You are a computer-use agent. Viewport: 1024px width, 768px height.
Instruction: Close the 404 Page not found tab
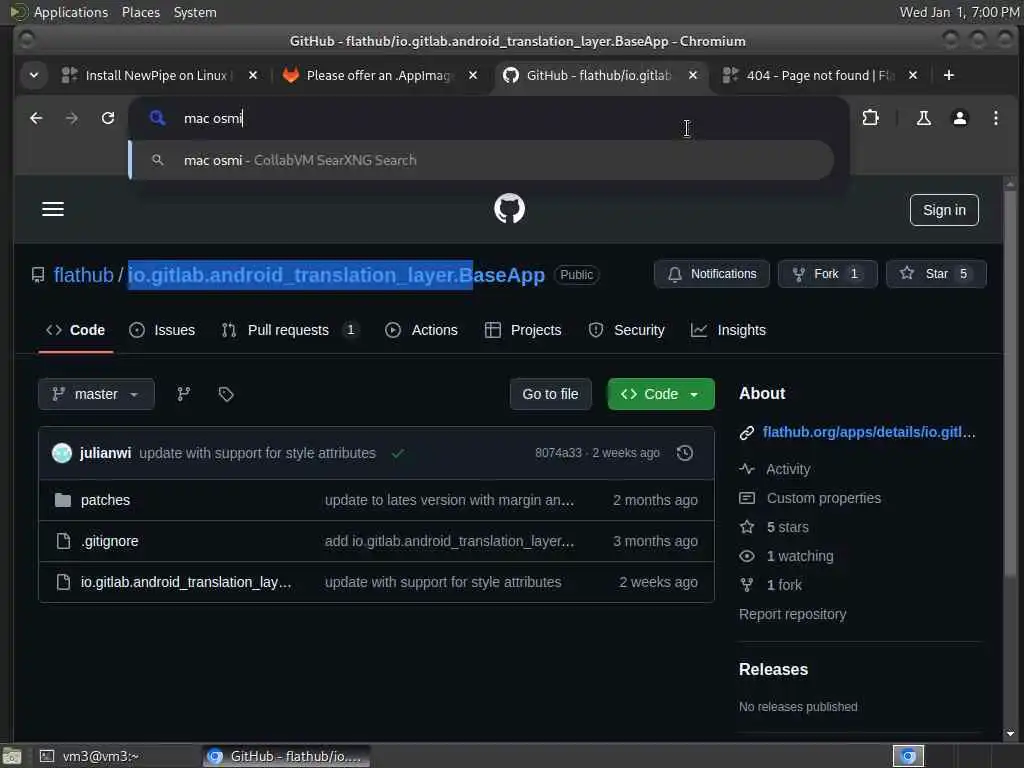coord(913,76)
